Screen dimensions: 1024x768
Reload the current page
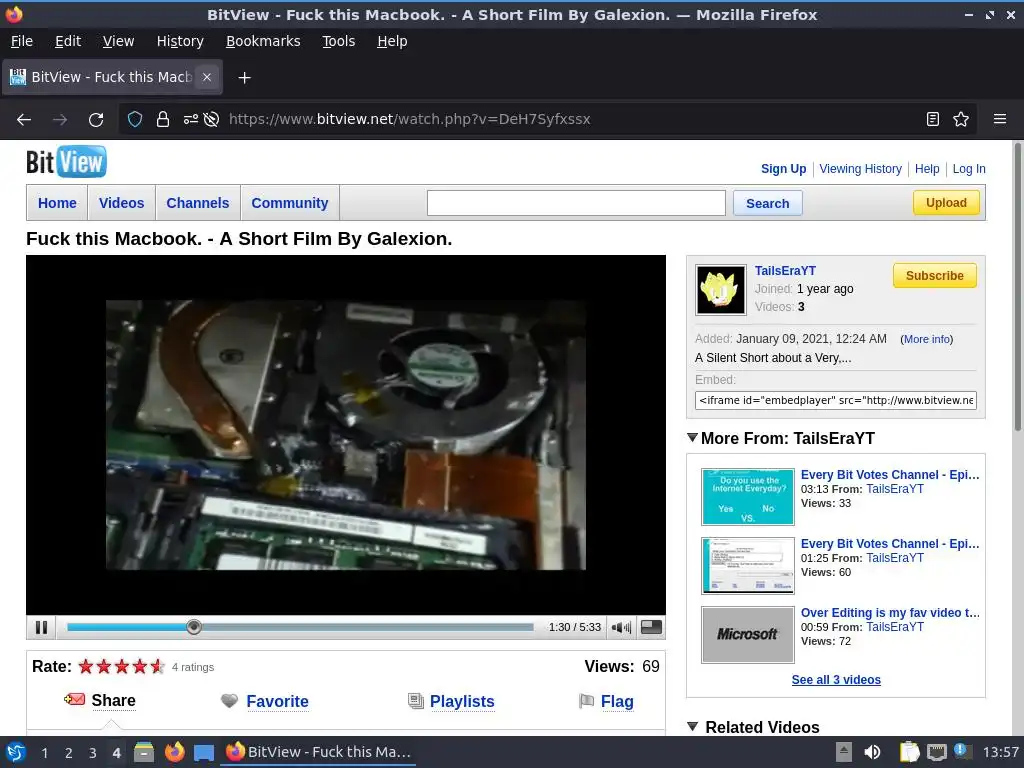[x=96, y=119]
